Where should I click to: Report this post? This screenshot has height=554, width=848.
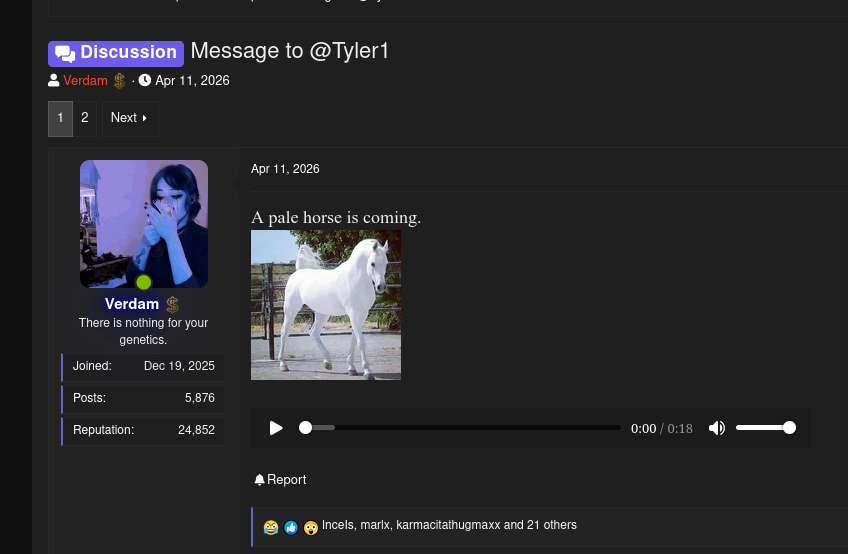click(x=280, y=480)
